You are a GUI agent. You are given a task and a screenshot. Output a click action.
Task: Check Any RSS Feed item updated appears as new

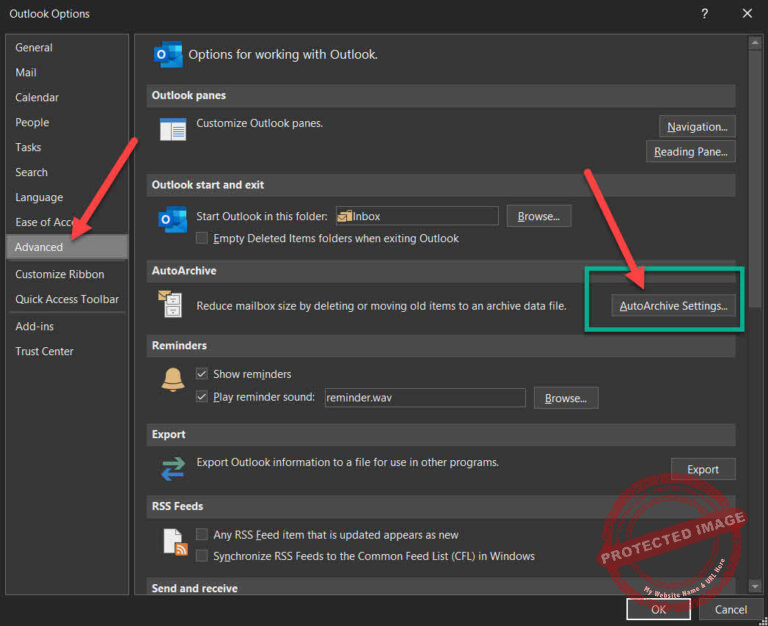pyautogui.click(x=201, y=534)
